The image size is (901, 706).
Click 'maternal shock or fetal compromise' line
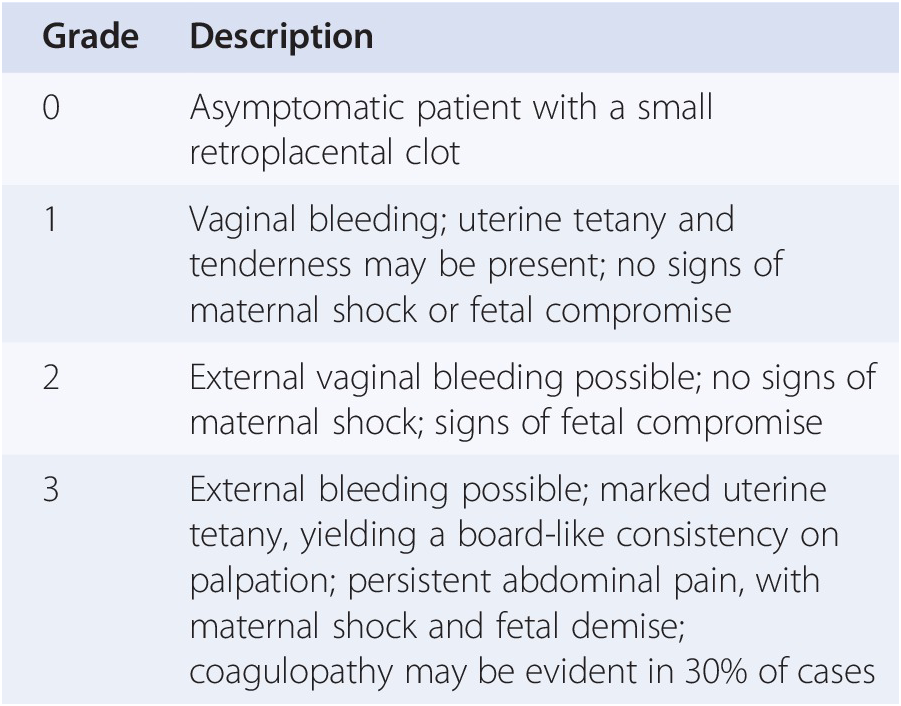pyautogui.click(x=460, y=310)
